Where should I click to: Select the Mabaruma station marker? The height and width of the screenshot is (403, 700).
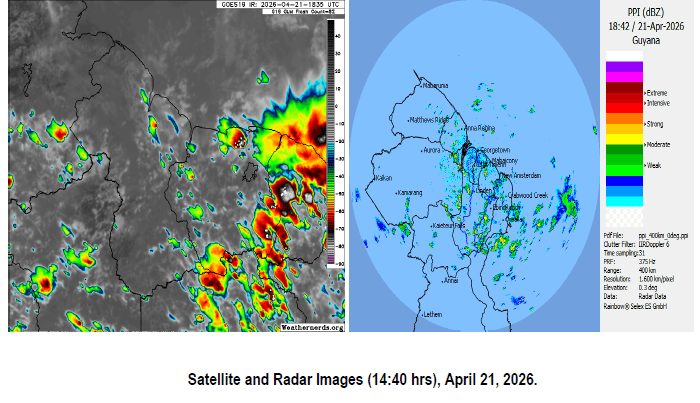[421, 86]
